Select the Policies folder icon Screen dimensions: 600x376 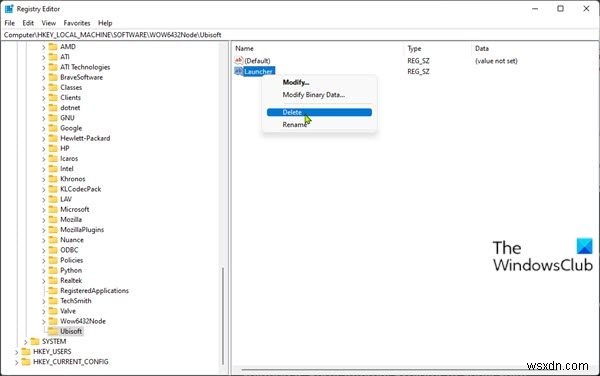(x=53, y=260)
